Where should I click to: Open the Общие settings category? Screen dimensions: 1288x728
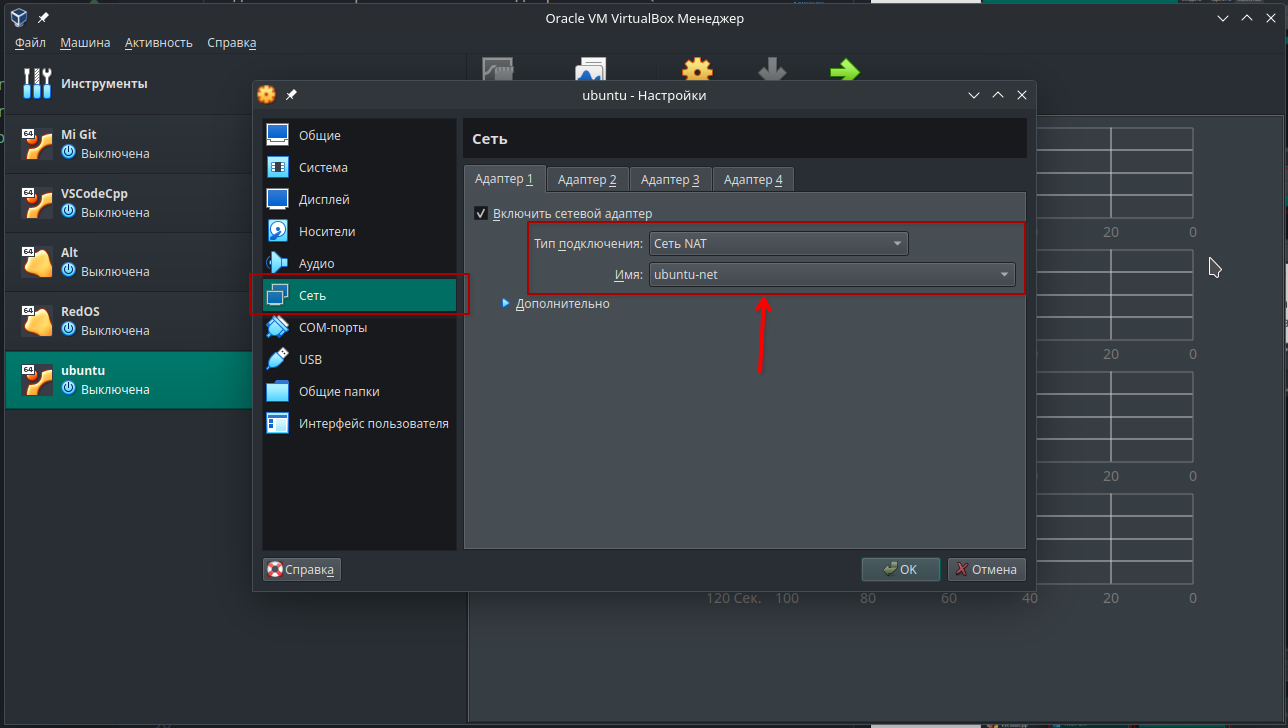click(x=360, y=135)
